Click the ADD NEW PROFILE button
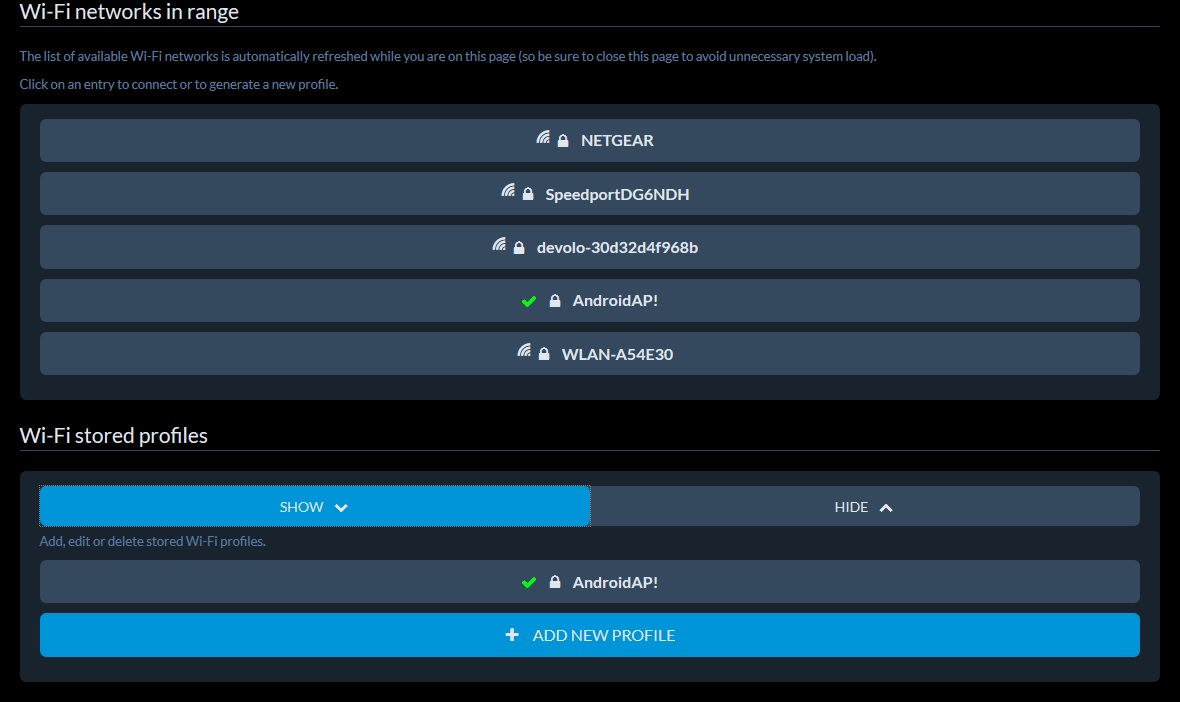The width and height of the screenshot is (1180, 702). pyautogui.click(x=589, y=635)
